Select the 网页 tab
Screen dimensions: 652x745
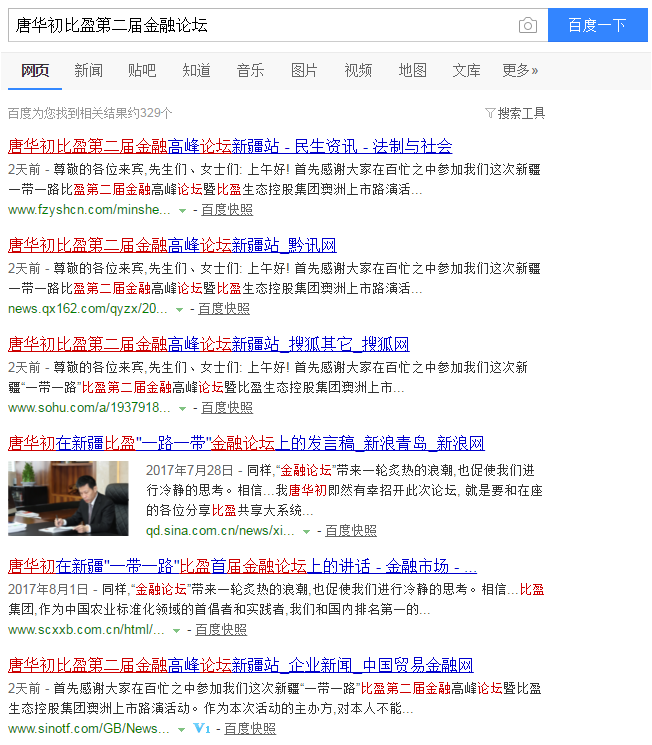point(35,70)
